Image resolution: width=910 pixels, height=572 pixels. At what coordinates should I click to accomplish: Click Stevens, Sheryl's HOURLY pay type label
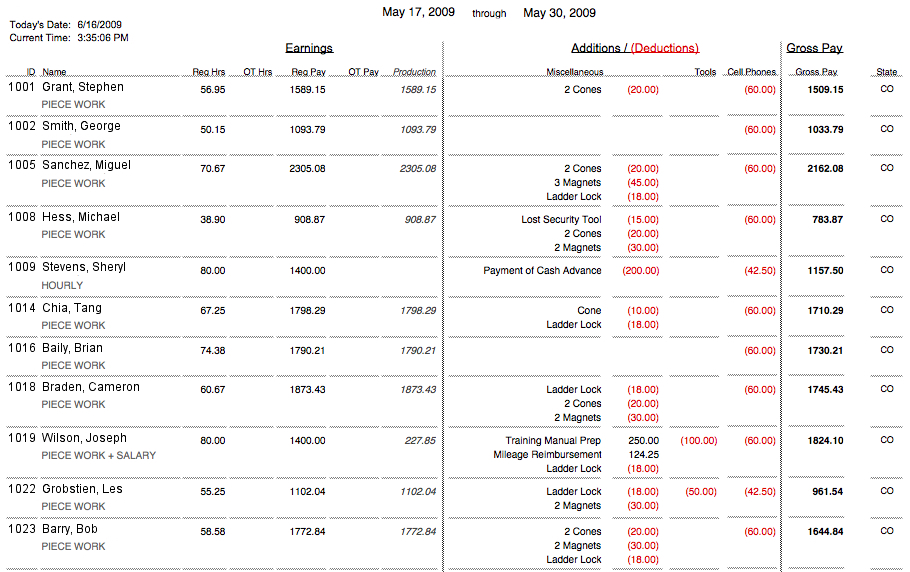coord(62,285)
